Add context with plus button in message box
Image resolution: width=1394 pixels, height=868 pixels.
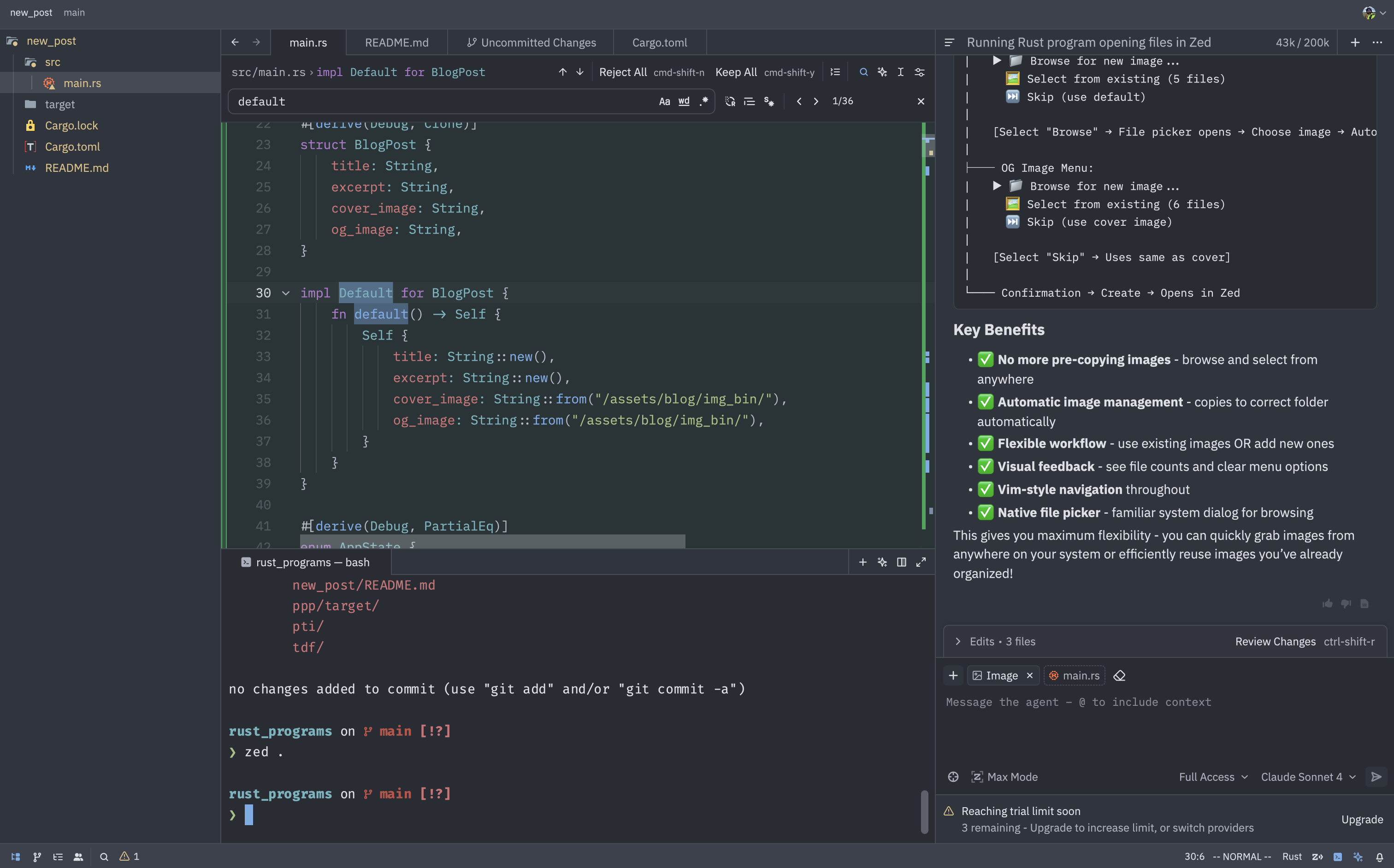click(x=953, y=676)
